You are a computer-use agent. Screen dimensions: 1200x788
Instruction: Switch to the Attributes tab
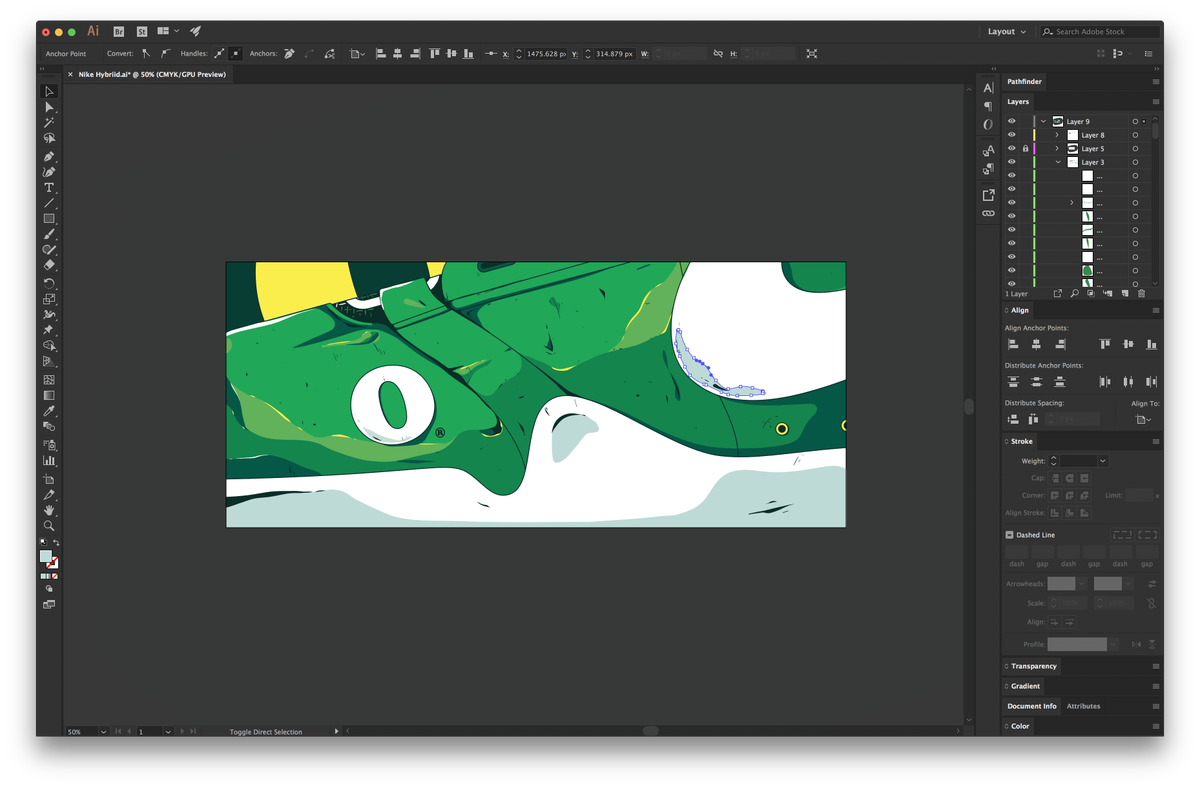1083,706
